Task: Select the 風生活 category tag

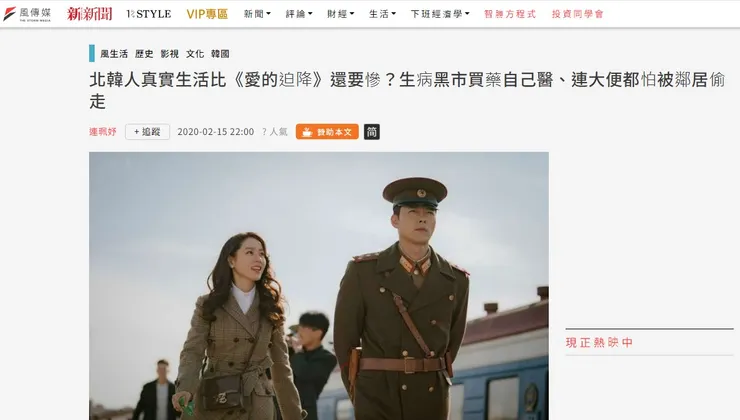Action: click(x=114, y=54)
